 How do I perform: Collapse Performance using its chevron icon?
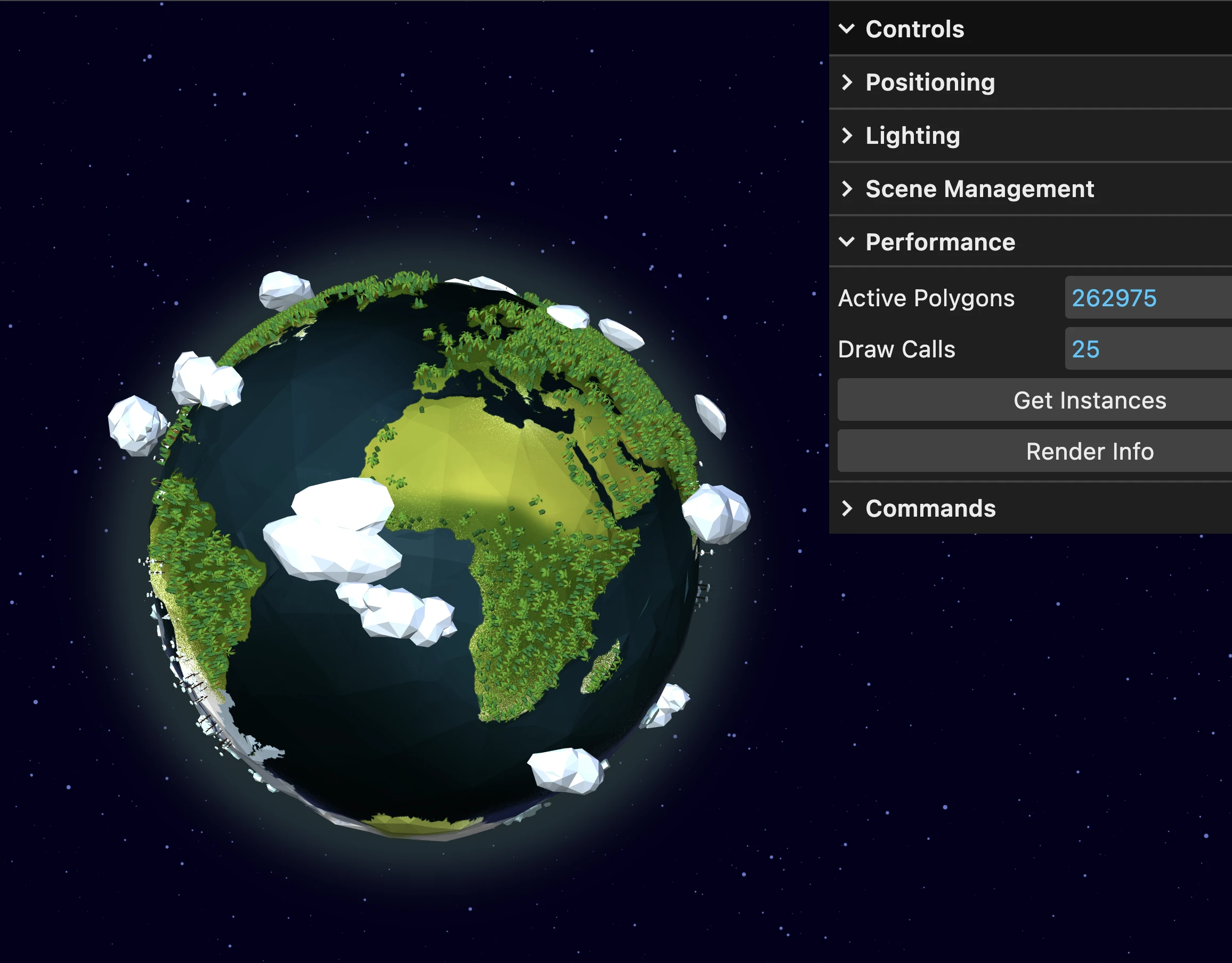point(847,242)
